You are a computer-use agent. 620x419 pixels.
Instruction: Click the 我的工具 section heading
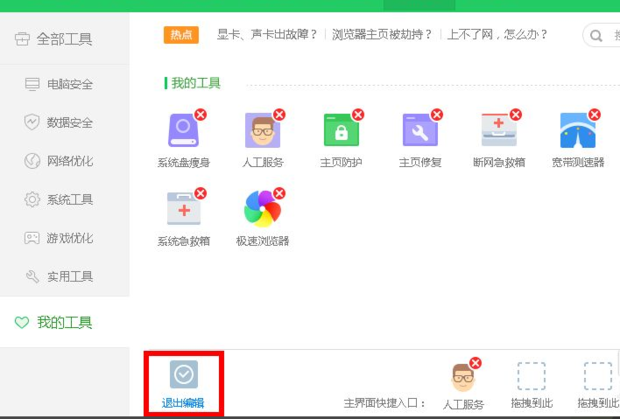click(196, 83)
